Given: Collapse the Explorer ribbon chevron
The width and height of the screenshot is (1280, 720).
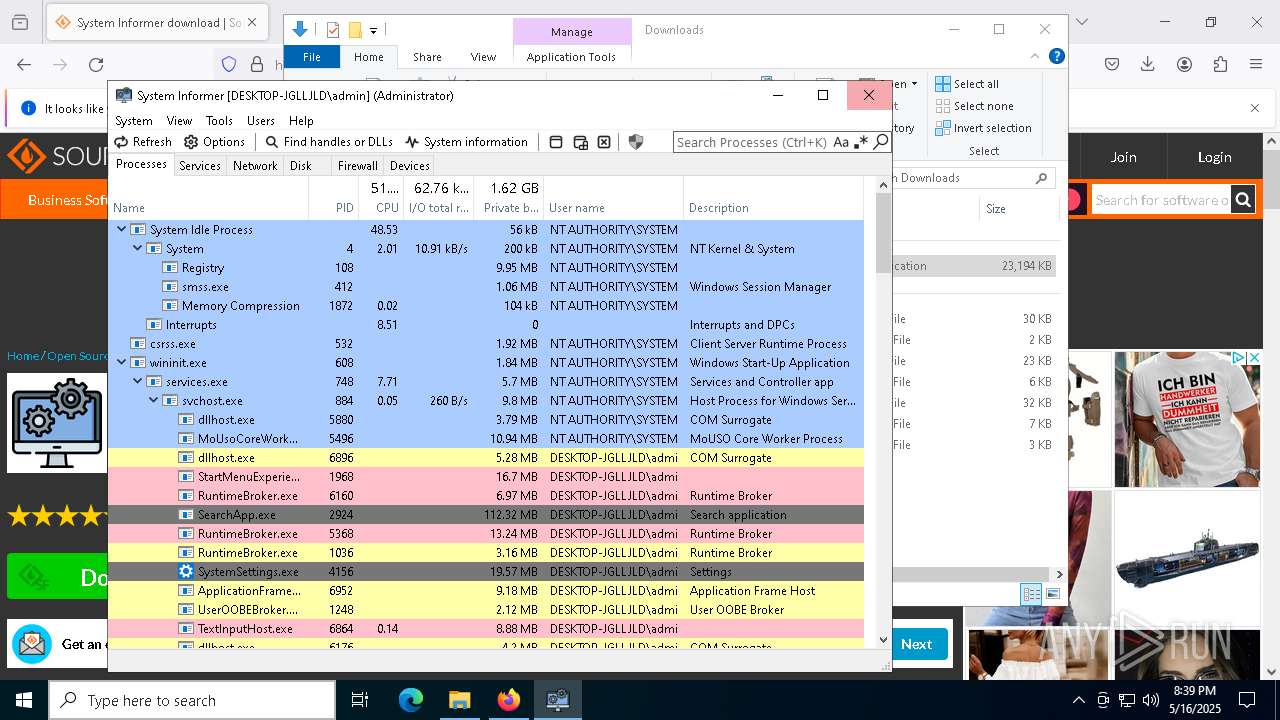Looking at the screenshot, I should (x=1035, y=56).
